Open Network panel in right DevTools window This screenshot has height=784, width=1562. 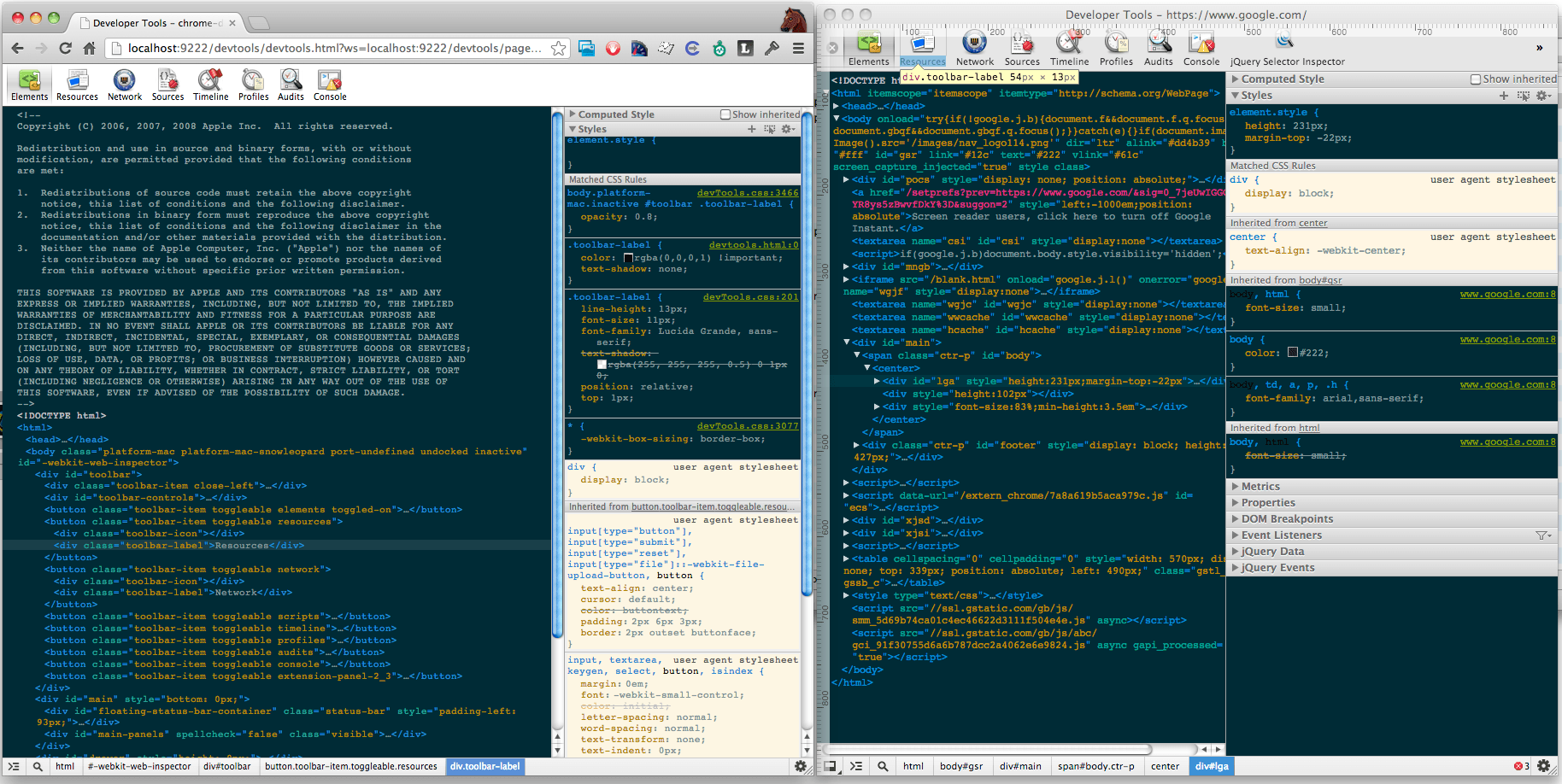(x=975, y=50)
